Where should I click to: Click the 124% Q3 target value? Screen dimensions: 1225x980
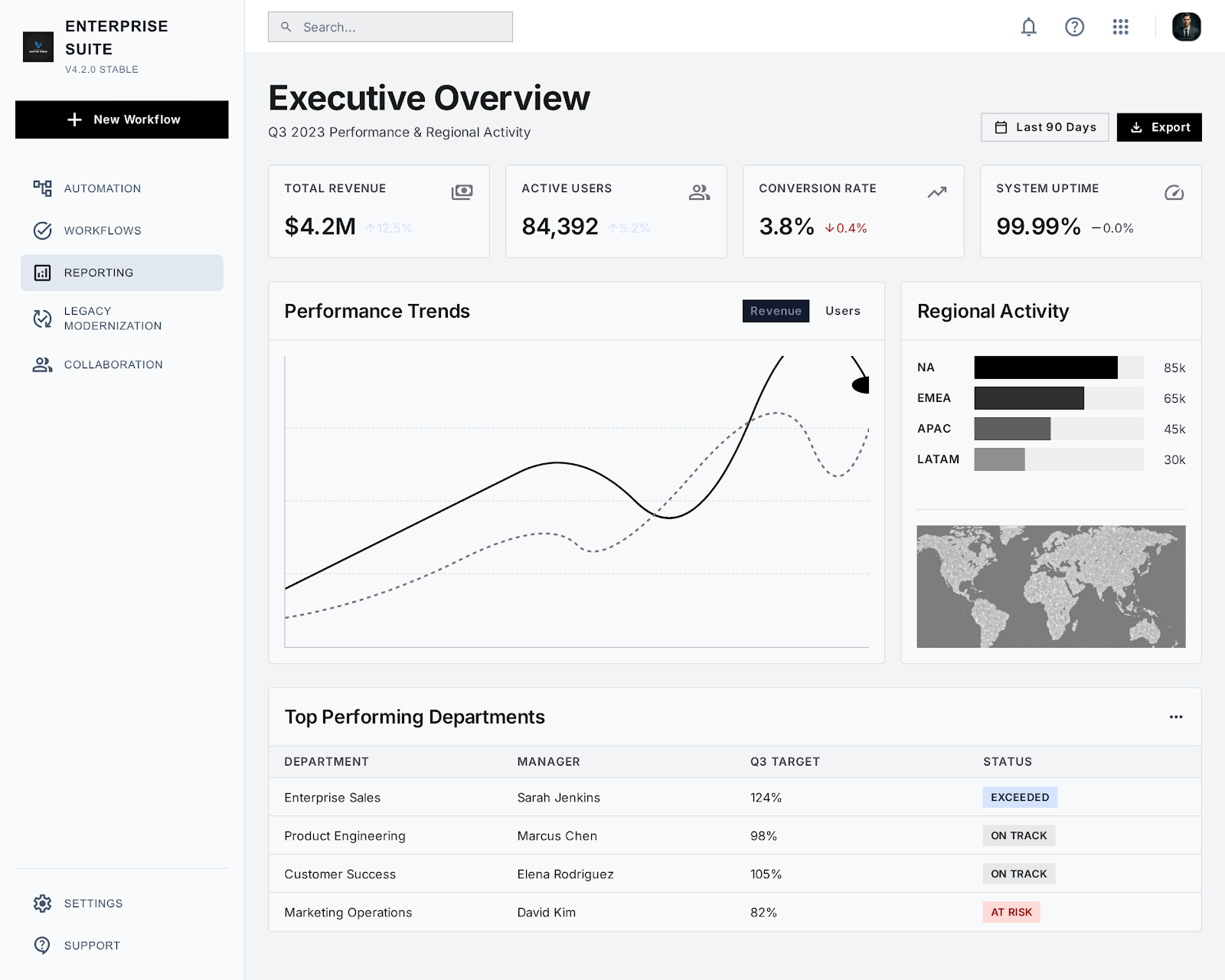point(766,798)
